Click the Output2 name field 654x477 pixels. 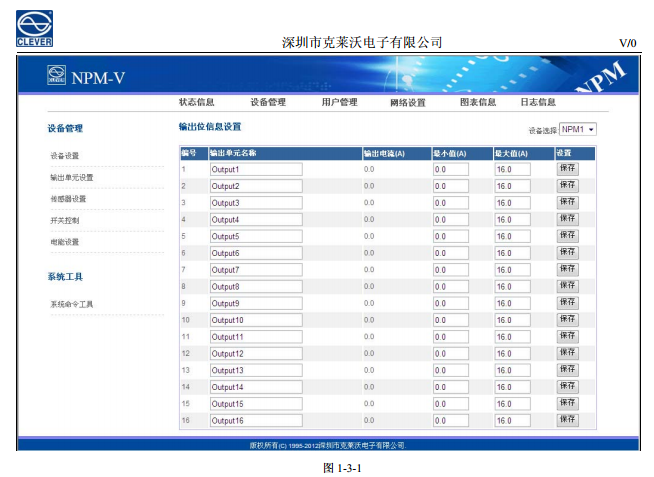(x=256, y=186)
